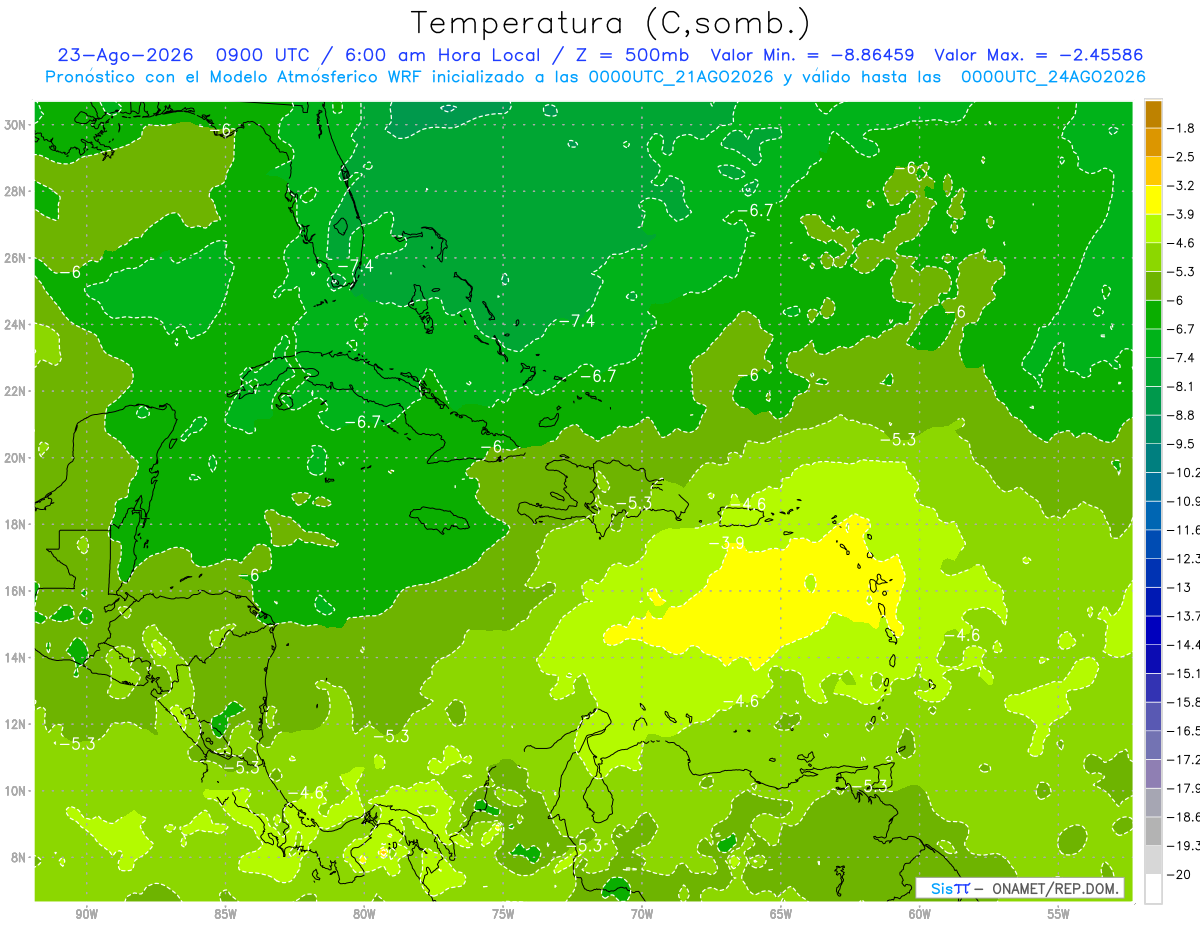The image size is (1200, 927).
Task: Click the swatch between -6 and -6.7
Action: tap(1153, 314)
